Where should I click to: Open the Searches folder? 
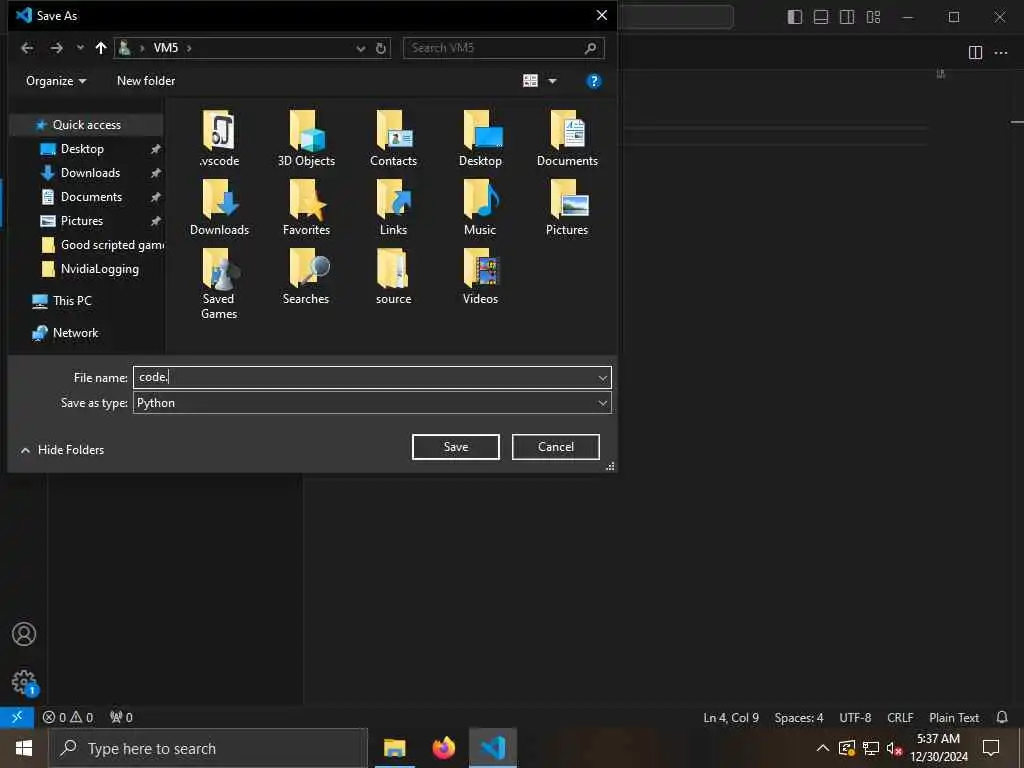point(306,277)
